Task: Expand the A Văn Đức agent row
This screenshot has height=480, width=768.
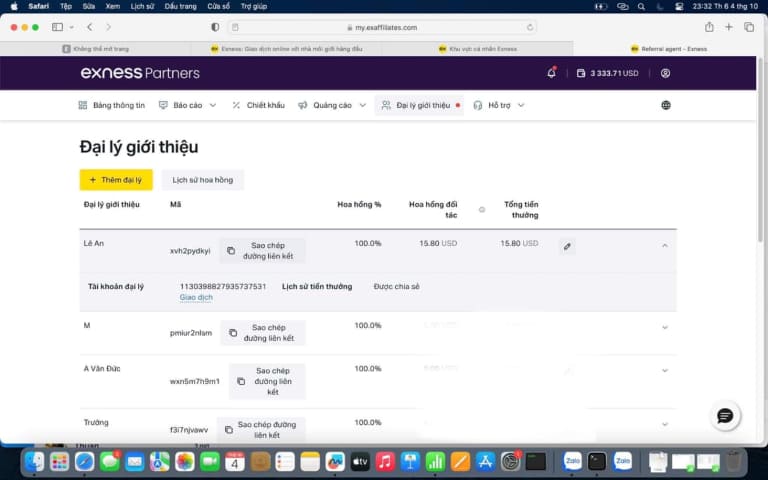Action: point(665,370)
